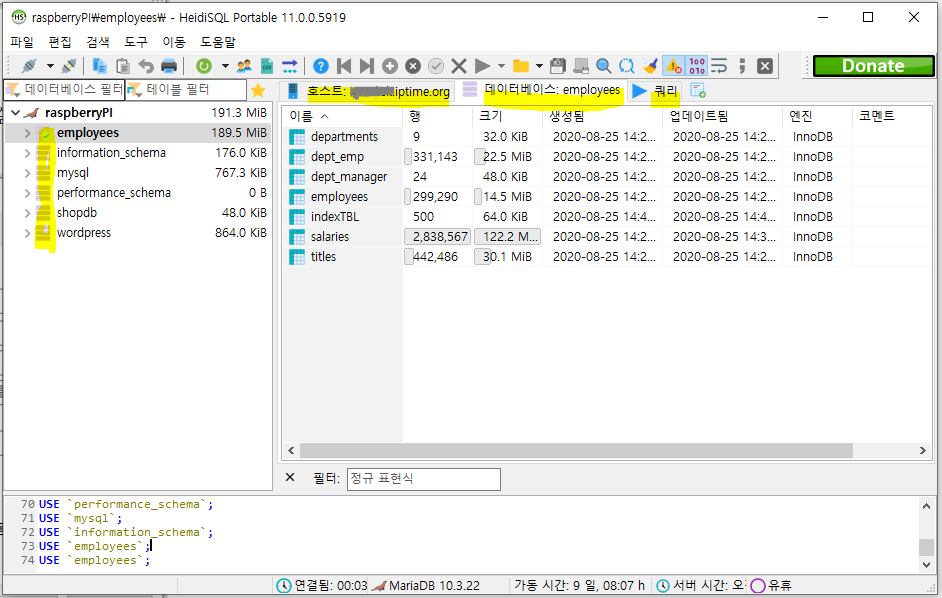
Task: Expand the mysql database node
Action: tap(28, 173)
